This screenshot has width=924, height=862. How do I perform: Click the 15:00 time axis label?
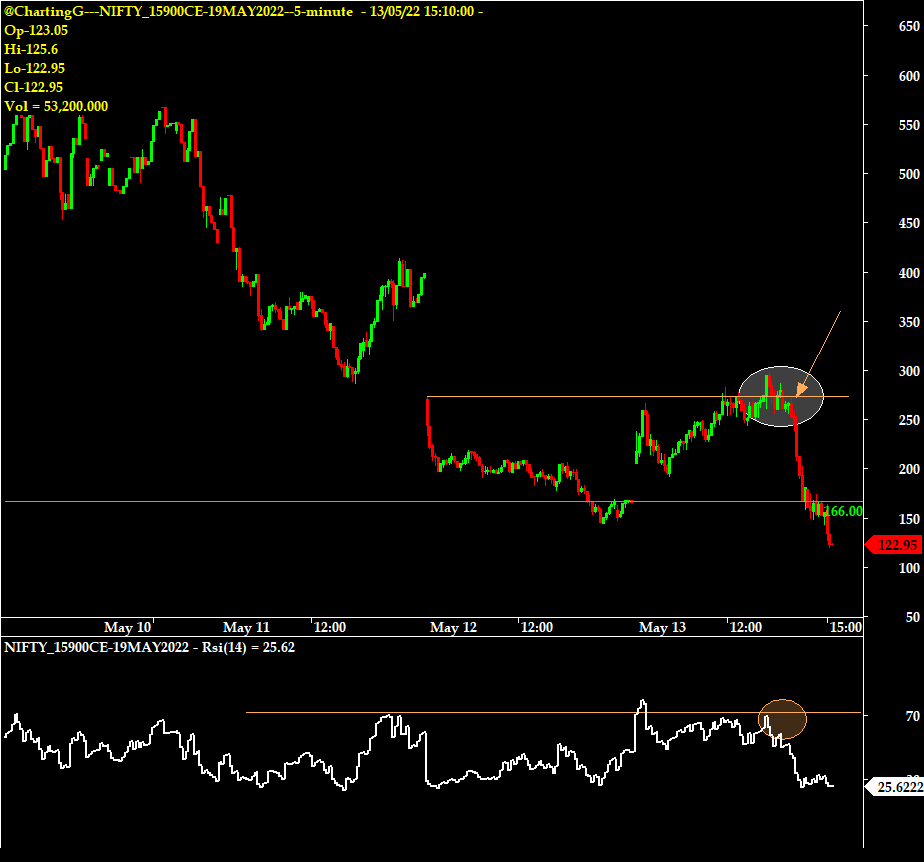point(846,627)
